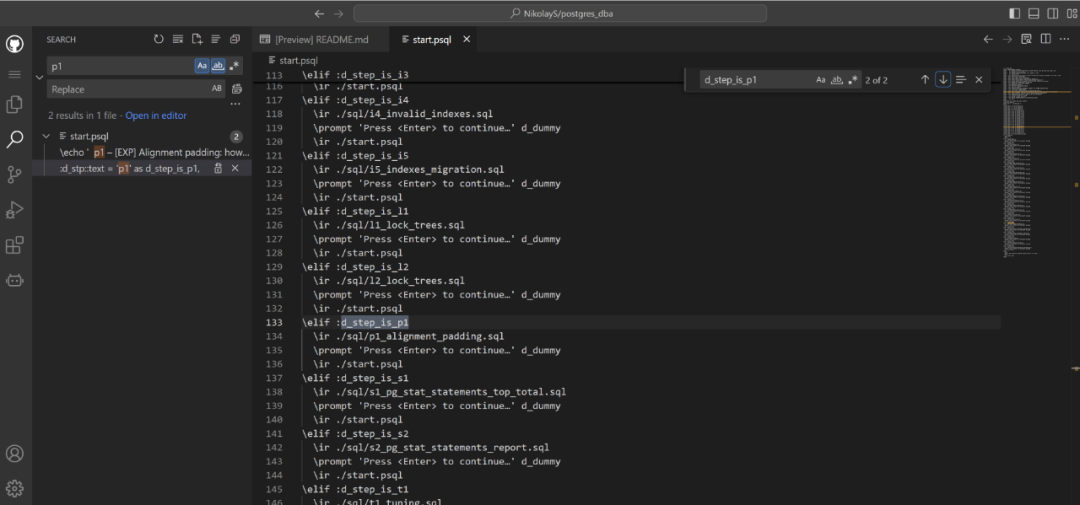This screenshot has width=1080, height=505.
Task: Open the NikolayS/postgres_dba command center
Action: [560, 13]
